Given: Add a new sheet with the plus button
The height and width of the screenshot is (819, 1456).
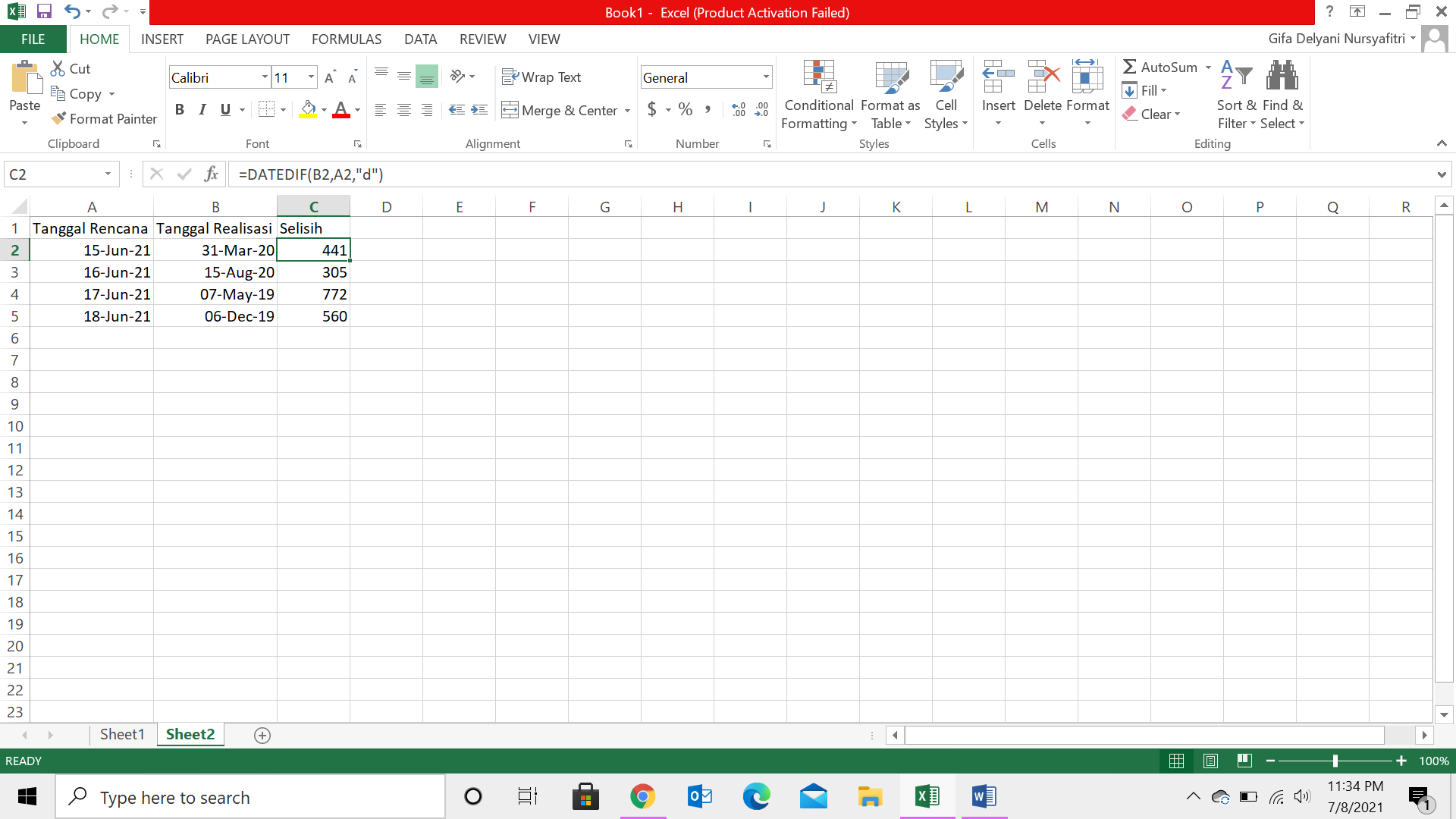Looking at the screenshot, I should 262,735.
